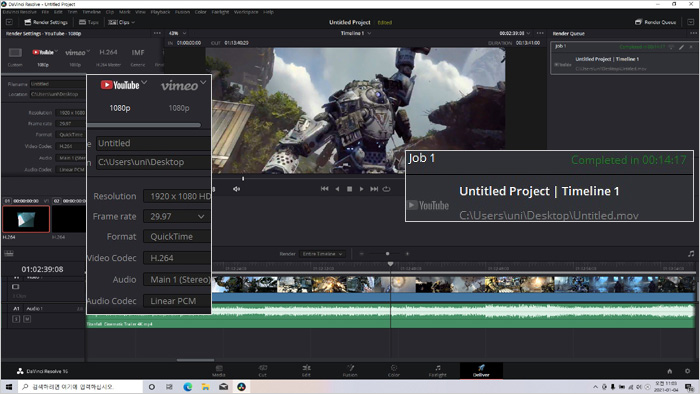Open the Timeline 1 selector dropdown
This screenshot has height=394, width=700.
click(356, 33)
